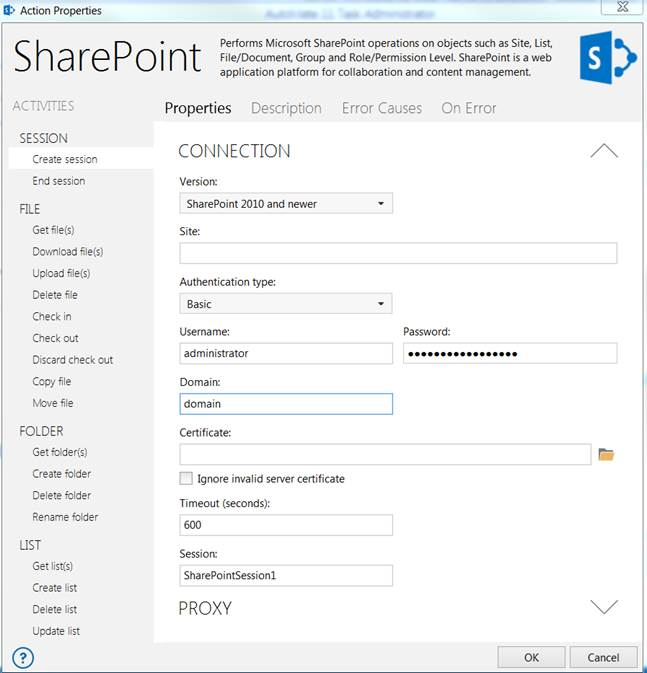The width and height of the screenshot is (647, 673).
Task: Click the FOLDER category heading
Action: point(41,431)
